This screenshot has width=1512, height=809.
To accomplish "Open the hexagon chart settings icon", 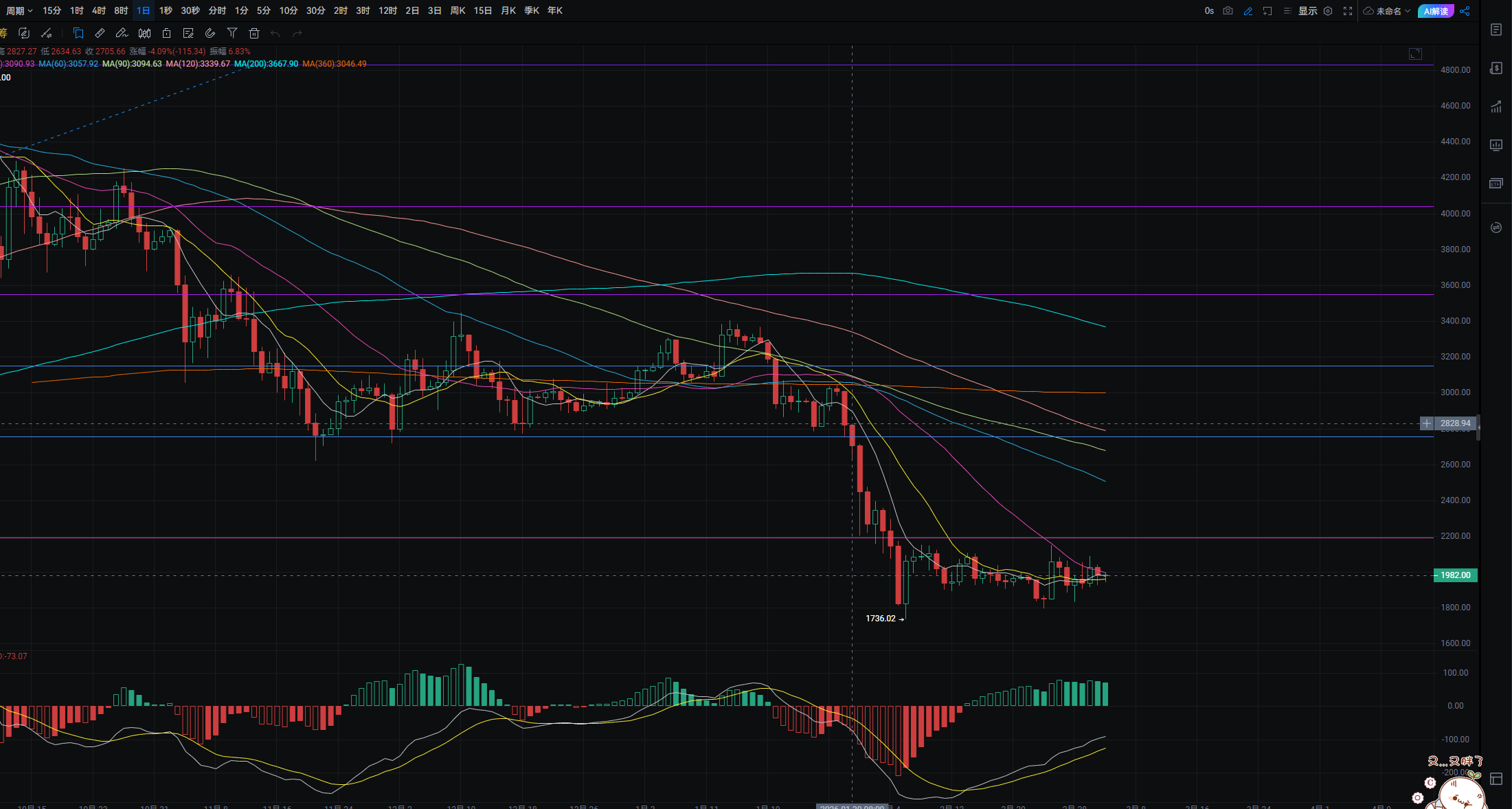I will (x=1328, y=11).
